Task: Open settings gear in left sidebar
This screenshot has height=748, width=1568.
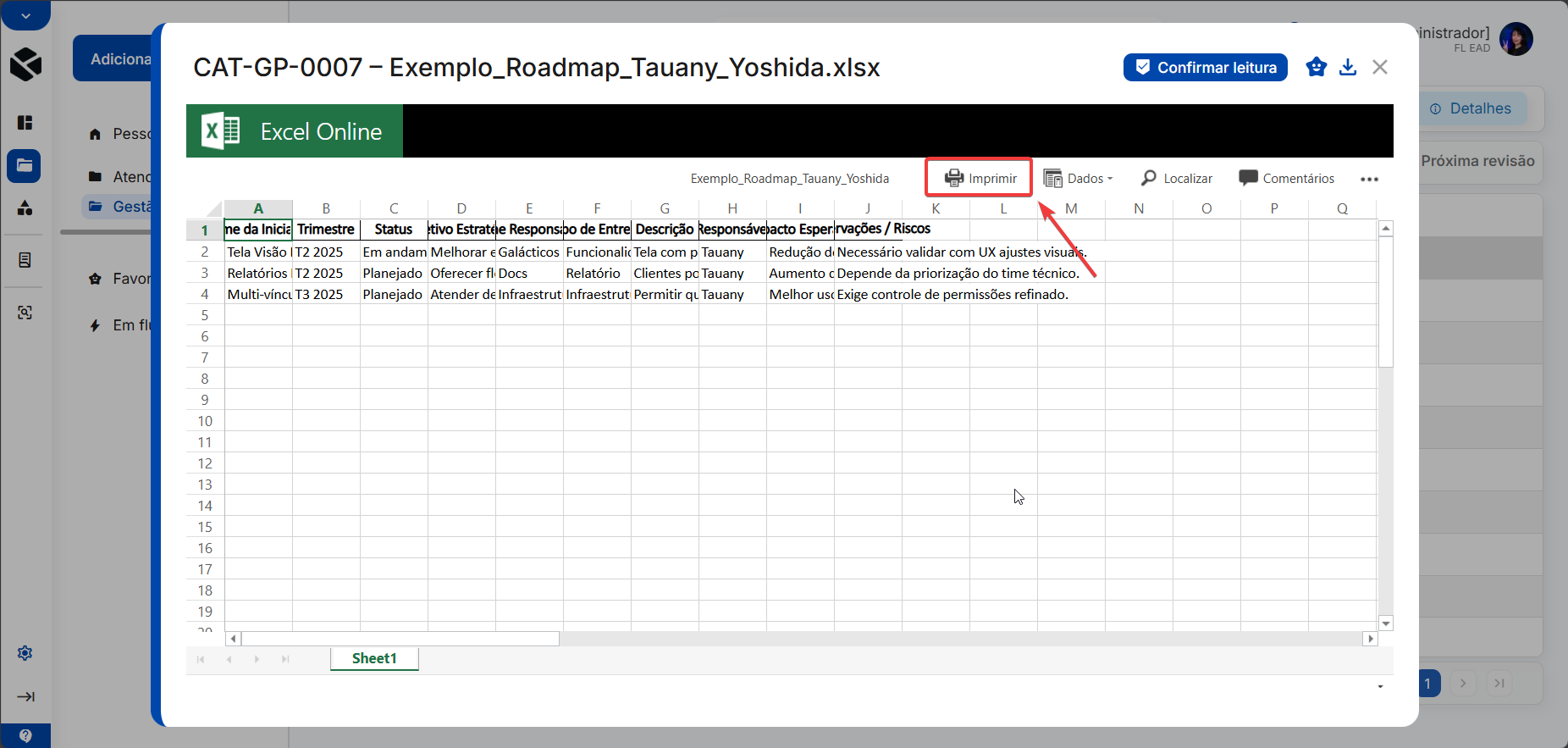Action: coord(25,653)
